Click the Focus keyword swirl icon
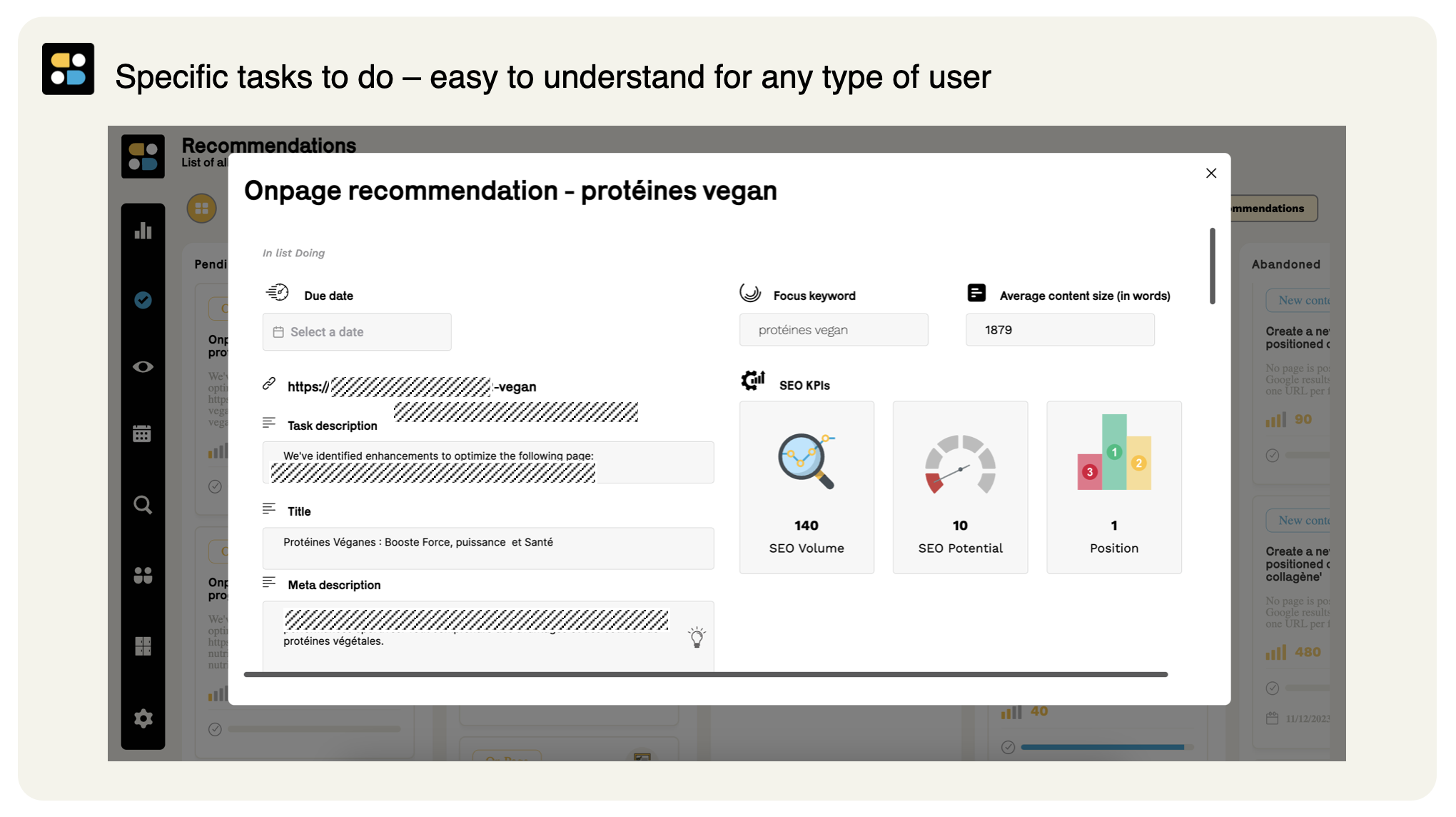This screenshot has height=817, width=1456. [x=749, y=291]
